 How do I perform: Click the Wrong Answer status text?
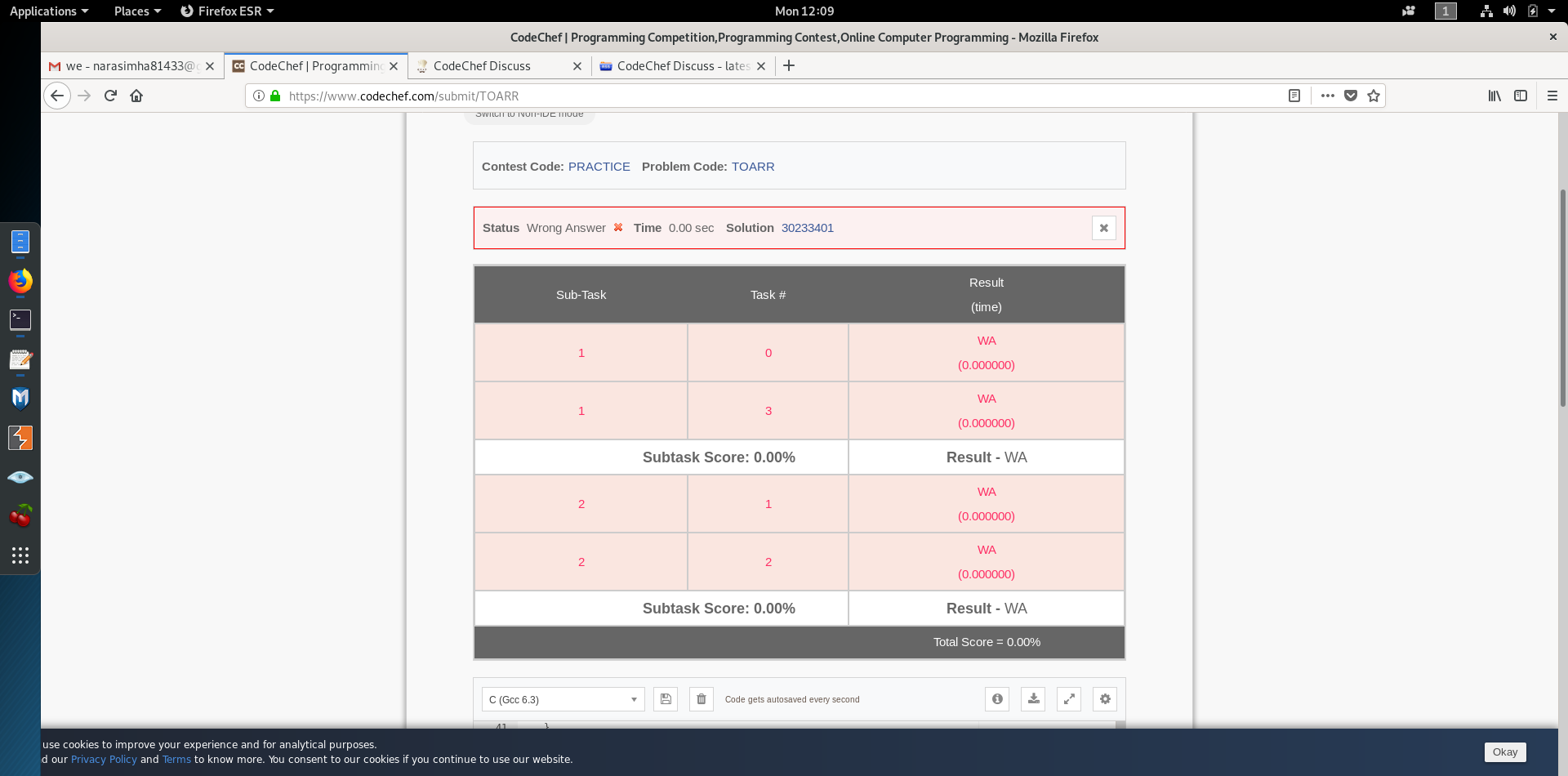pyautogui.click(x=566, y=228)
